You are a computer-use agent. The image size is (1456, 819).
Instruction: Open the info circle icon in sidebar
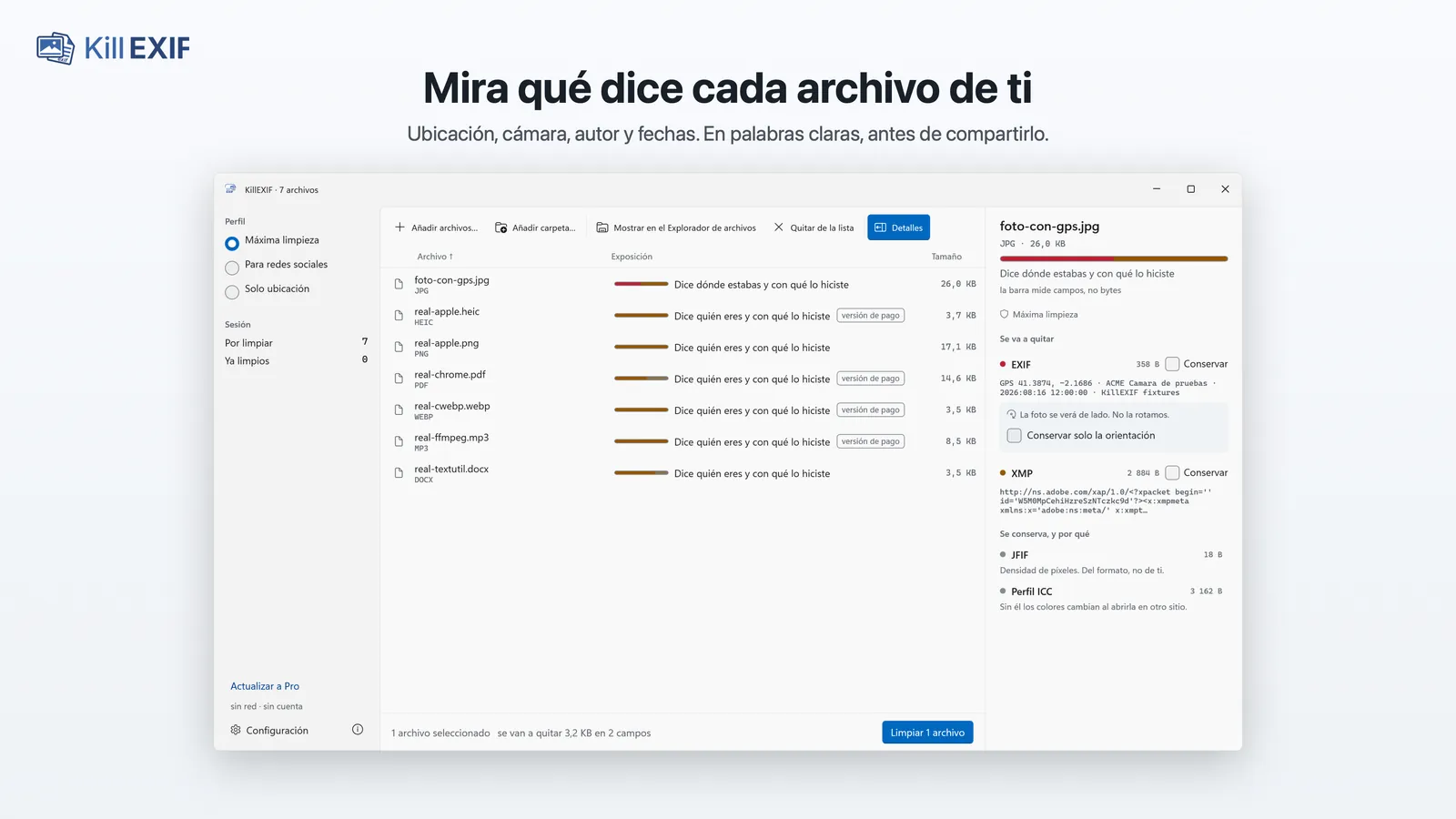(x=358, y=730)
